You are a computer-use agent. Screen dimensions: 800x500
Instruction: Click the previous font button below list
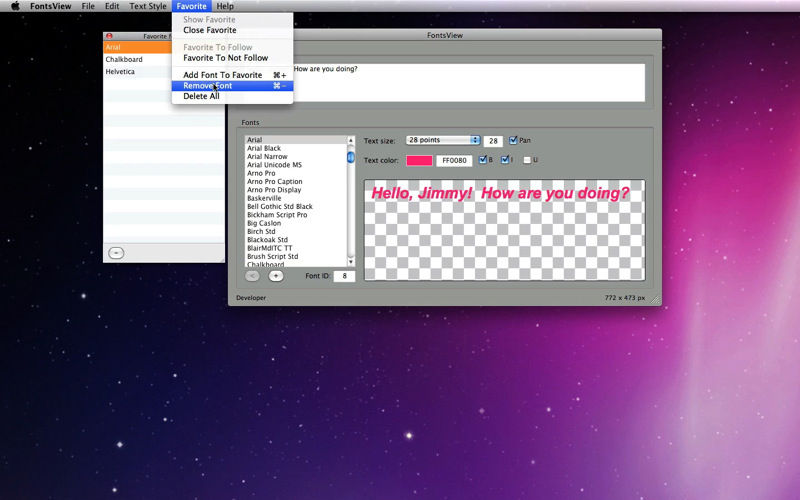point(252,276)
